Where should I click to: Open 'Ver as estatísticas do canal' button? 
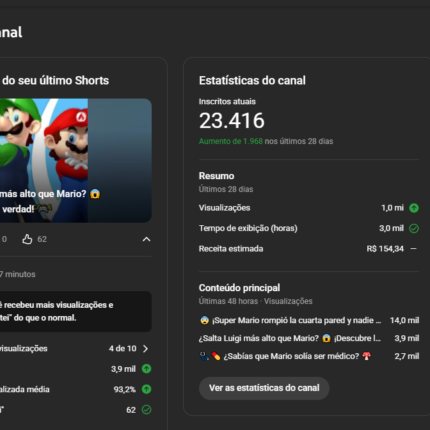(264, 388)
